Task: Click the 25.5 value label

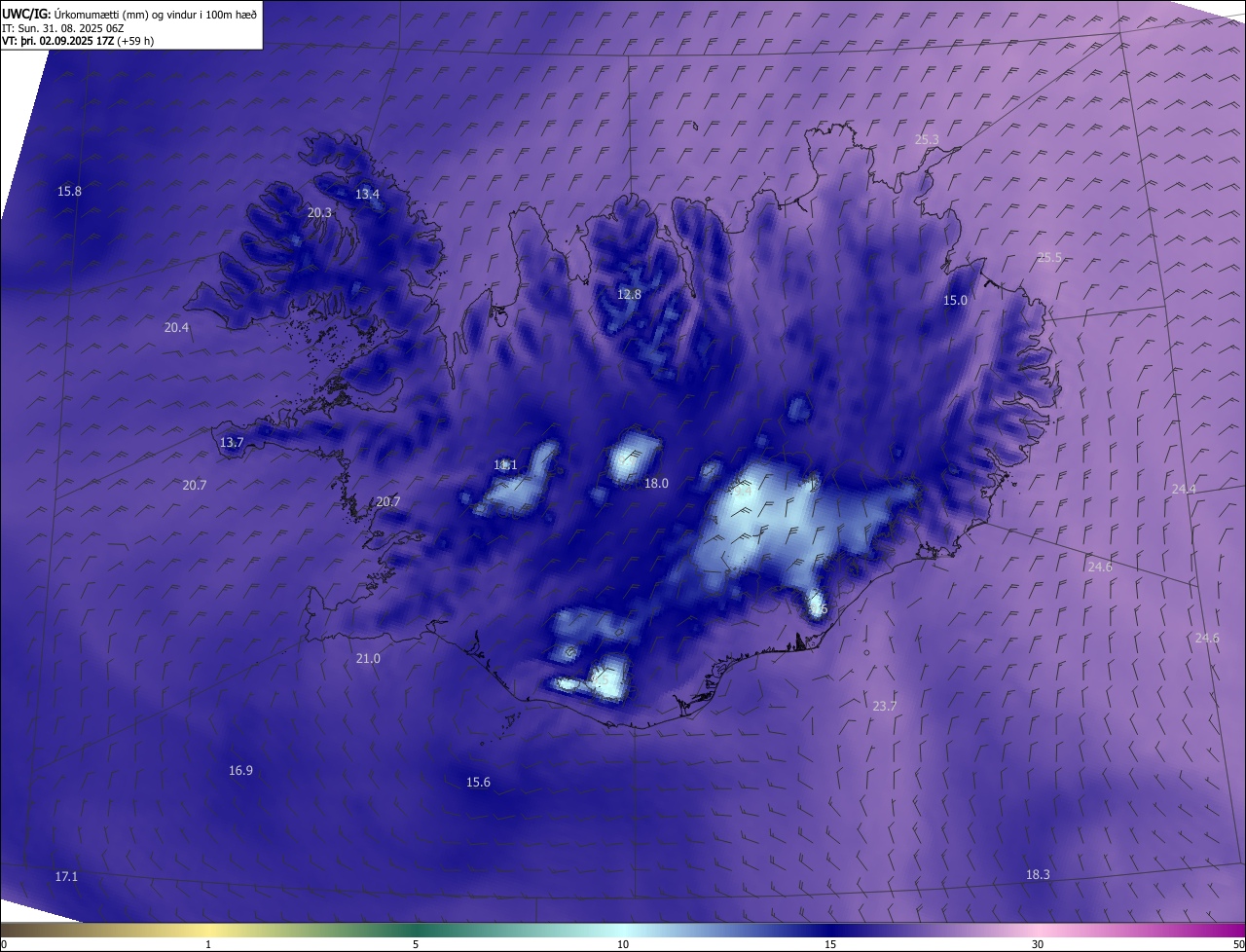Action: (1049, 258)
